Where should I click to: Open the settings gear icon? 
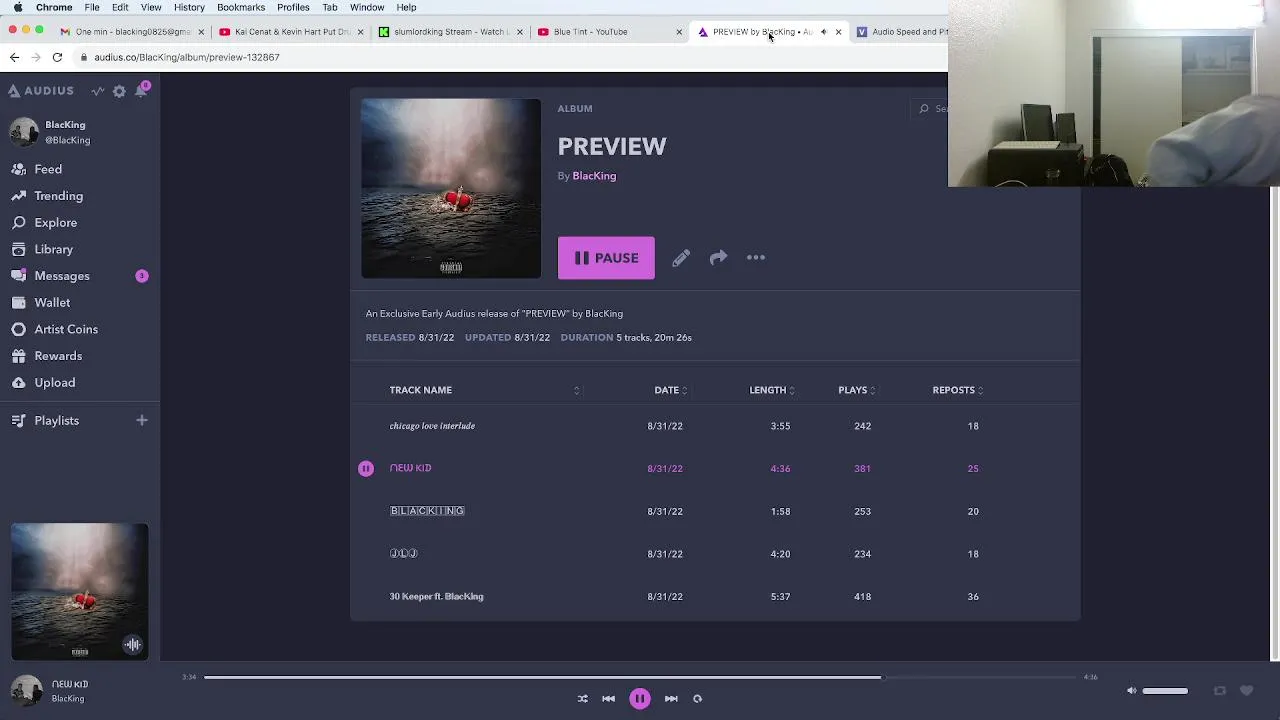[x=119, y=91]
